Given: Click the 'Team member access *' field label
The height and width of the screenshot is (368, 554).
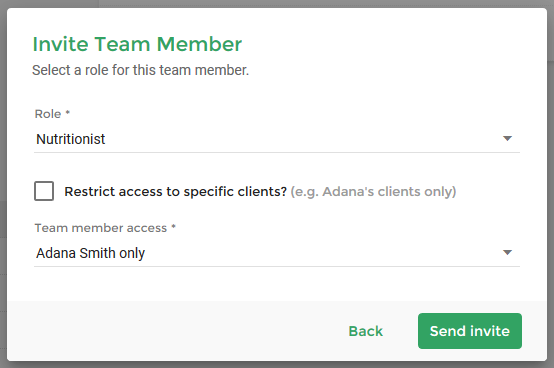Looking at the screenshot, I should (105, 228).
